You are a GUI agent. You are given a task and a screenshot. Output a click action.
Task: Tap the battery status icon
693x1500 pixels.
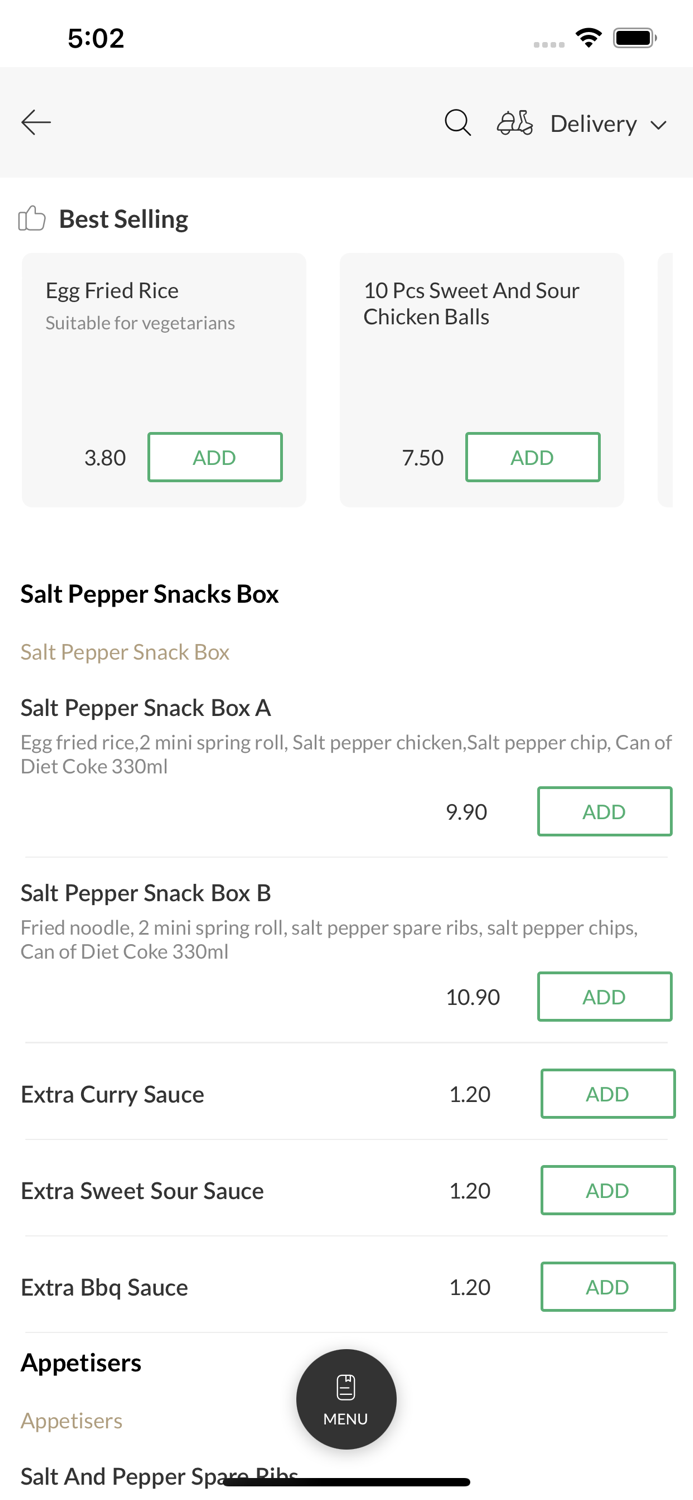634,38
